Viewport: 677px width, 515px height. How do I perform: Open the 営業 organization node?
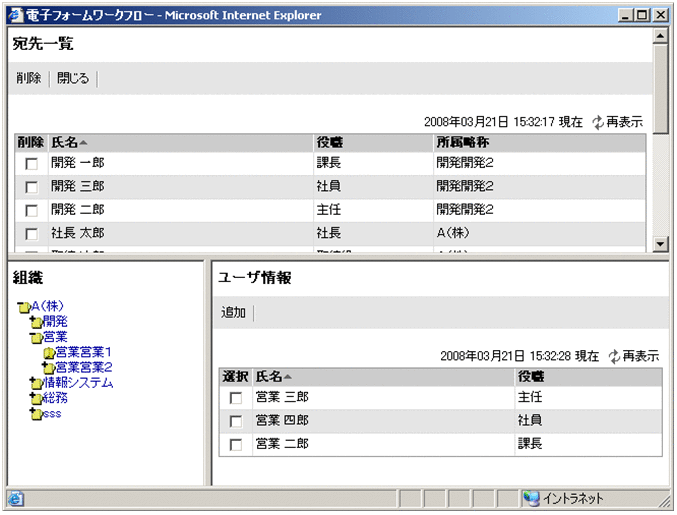pyautogui.click(x=55, y=337)
